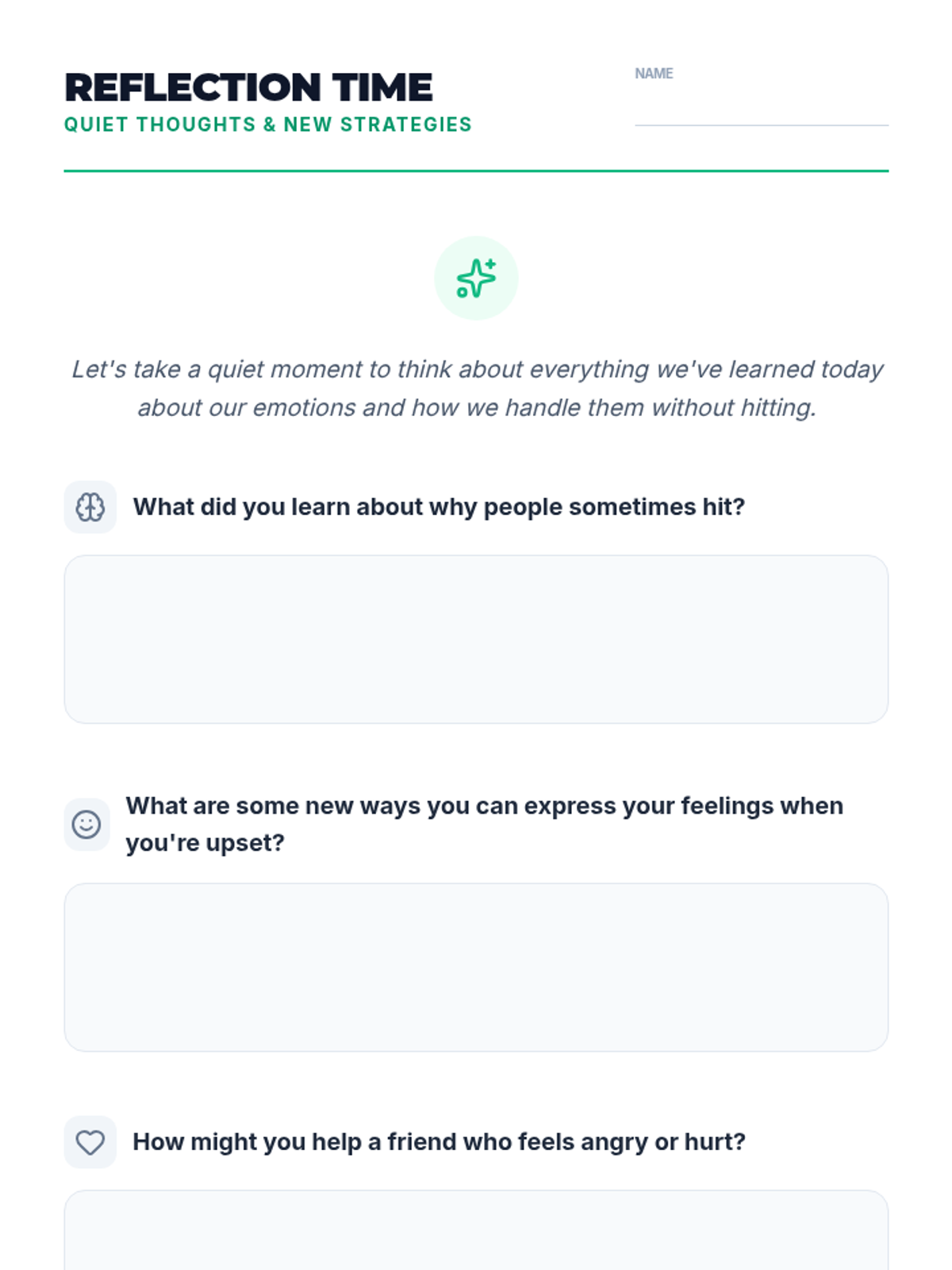Click the word TIME in the title
Image resolution: width=952 pixels, height=1270 pixels.
tap(382, 87)
